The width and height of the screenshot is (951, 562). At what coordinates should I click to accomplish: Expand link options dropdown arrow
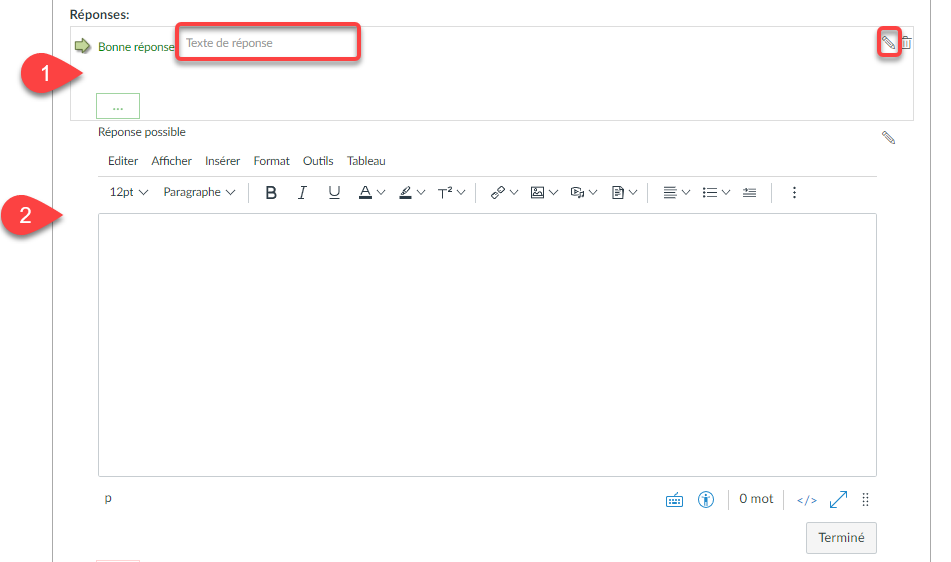tap(514, 192)
